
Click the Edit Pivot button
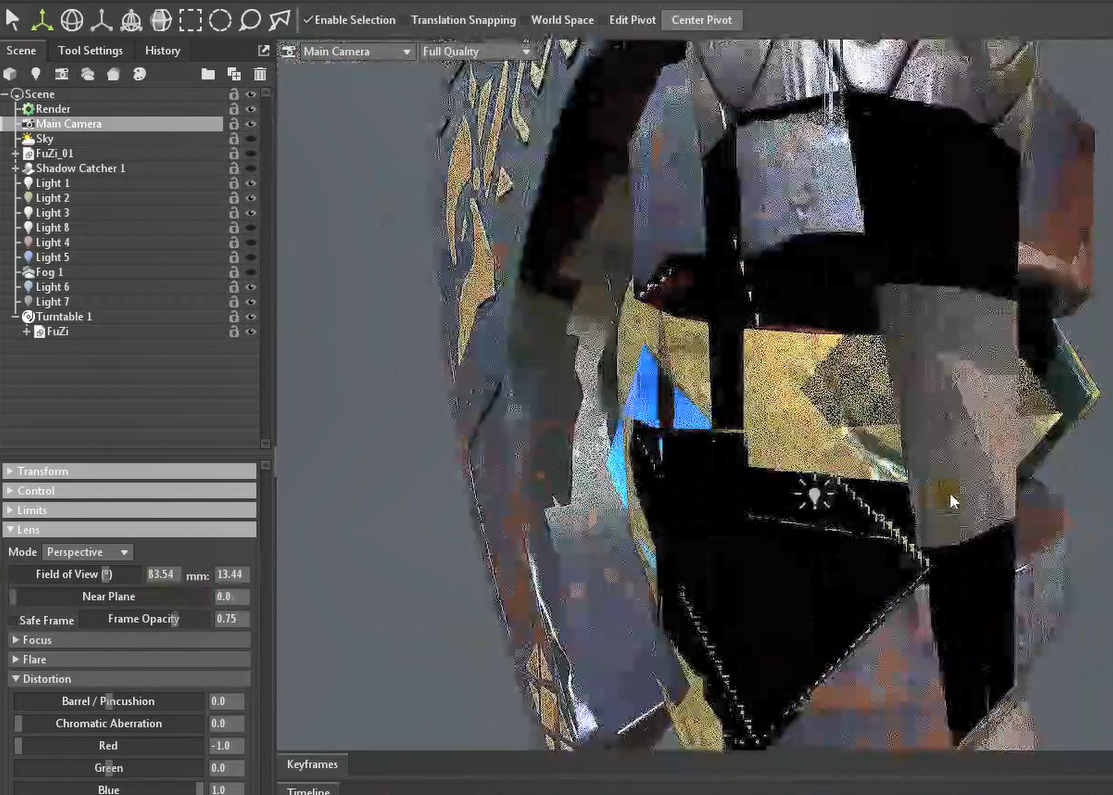pos(632,20)
